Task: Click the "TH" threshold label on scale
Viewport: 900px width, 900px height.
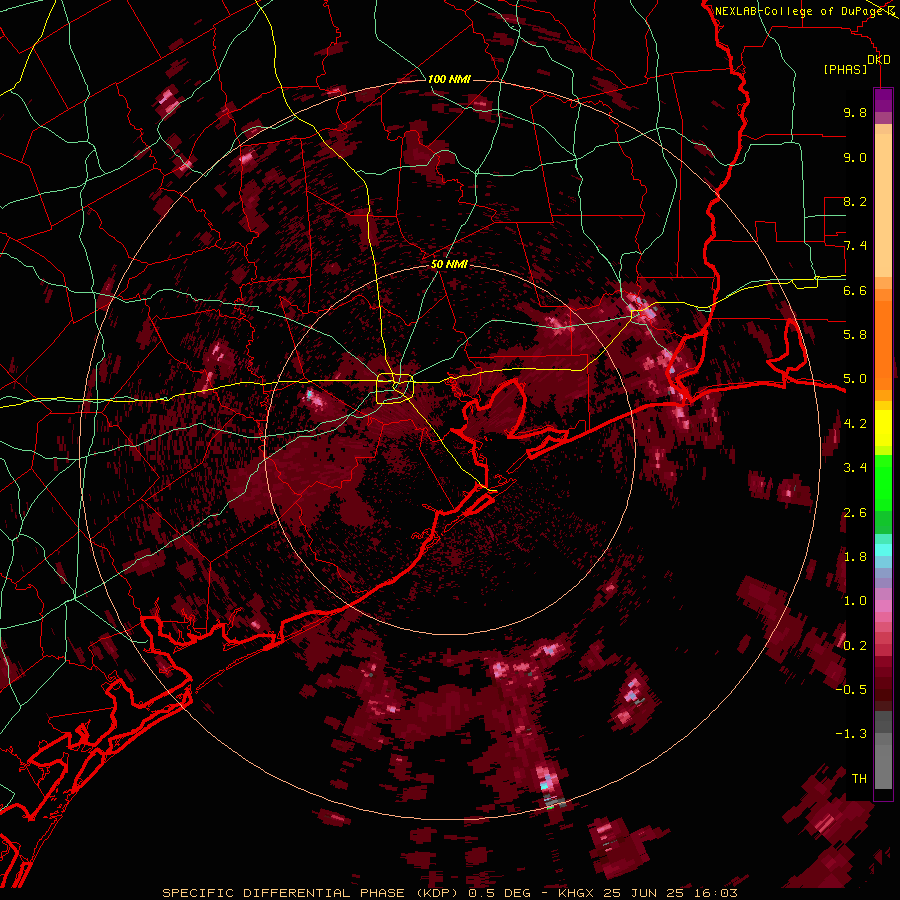Action: click(859, 779)
